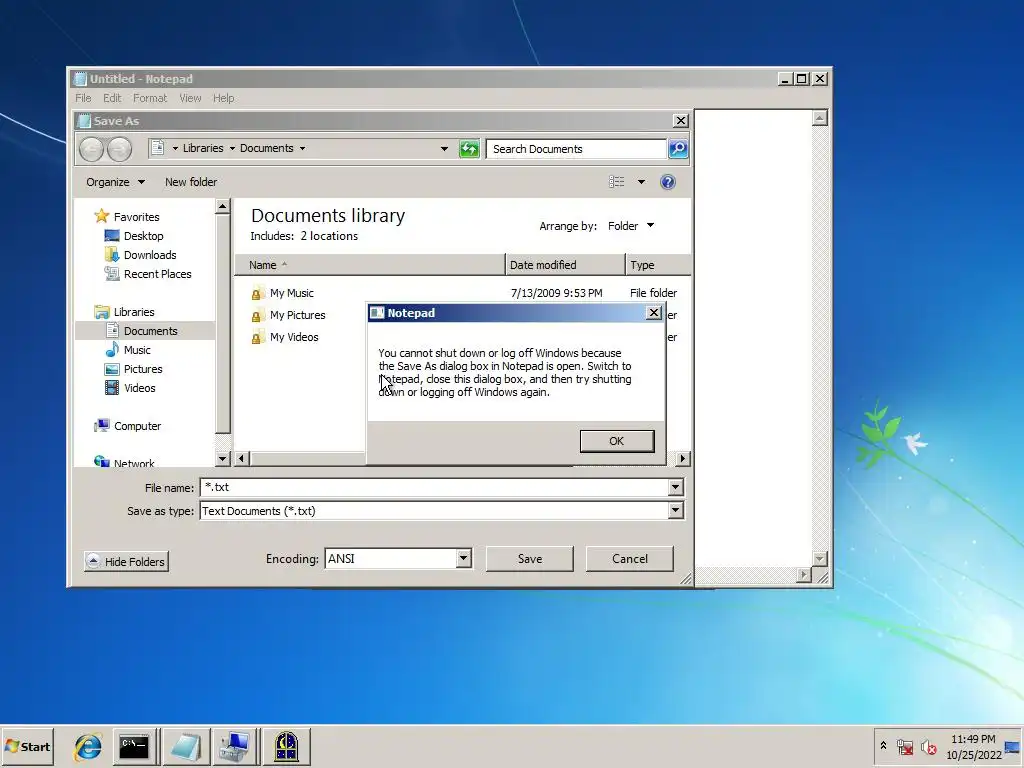This screenshot has width=1024, height=768.
Task: Click the search magnifier icon
Action: (x=678, y=149)
